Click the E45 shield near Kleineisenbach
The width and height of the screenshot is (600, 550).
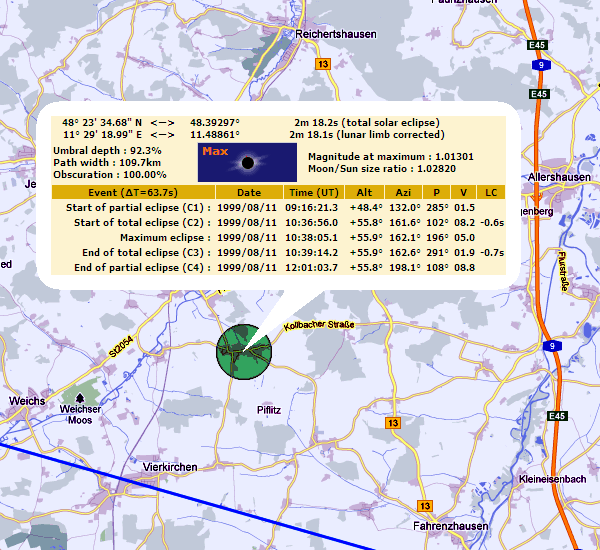[557, 415]
